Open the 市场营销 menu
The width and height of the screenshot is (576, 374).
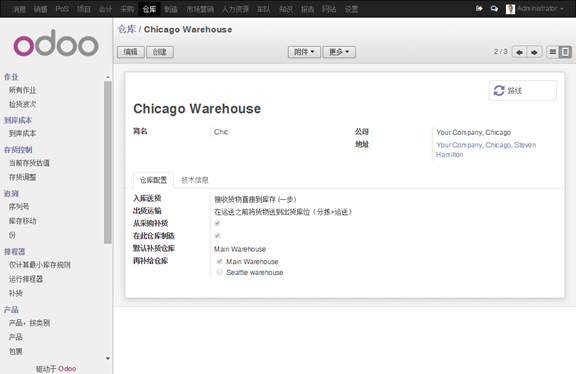tap(200, 9)
